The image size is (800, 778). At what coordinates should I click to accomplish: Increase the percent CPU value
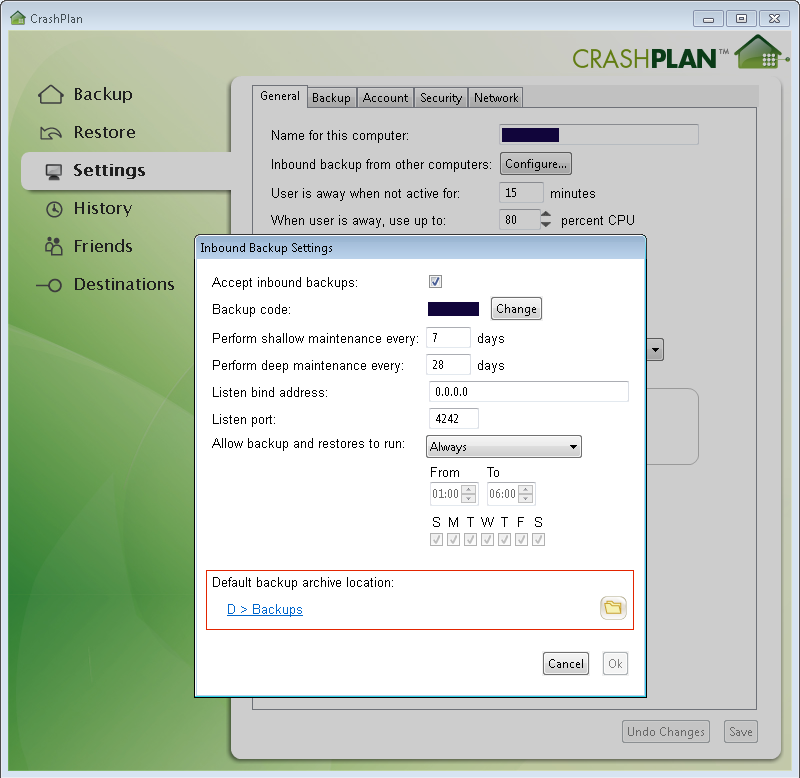tap(545, 215)
